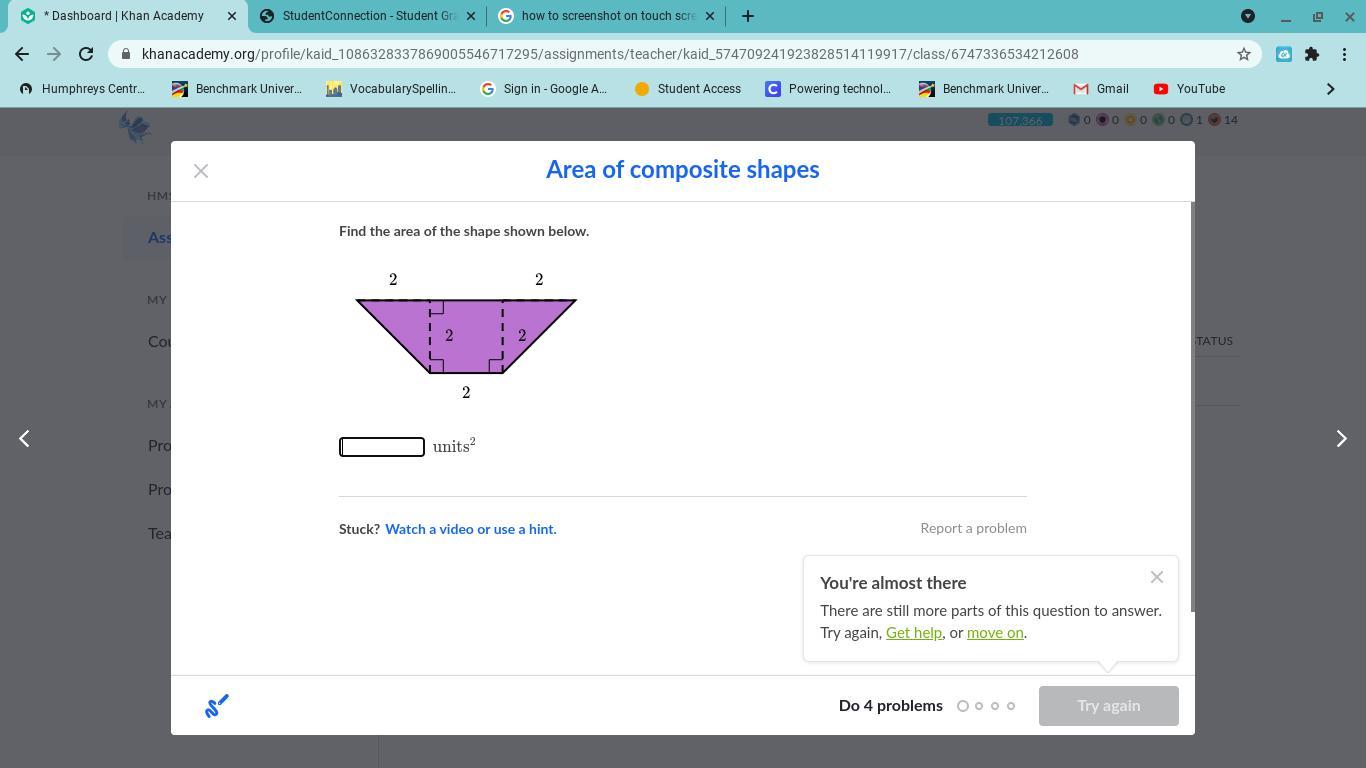The image size is (1366, 768).
Task: Click the browser forward button
Action: pos(54,54)
